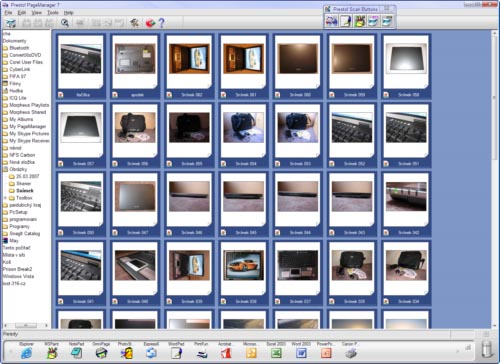This screenshot has height=364, width=500.
Task: Select the laptop underside thumbnail in top row
Action: point(135,59)
